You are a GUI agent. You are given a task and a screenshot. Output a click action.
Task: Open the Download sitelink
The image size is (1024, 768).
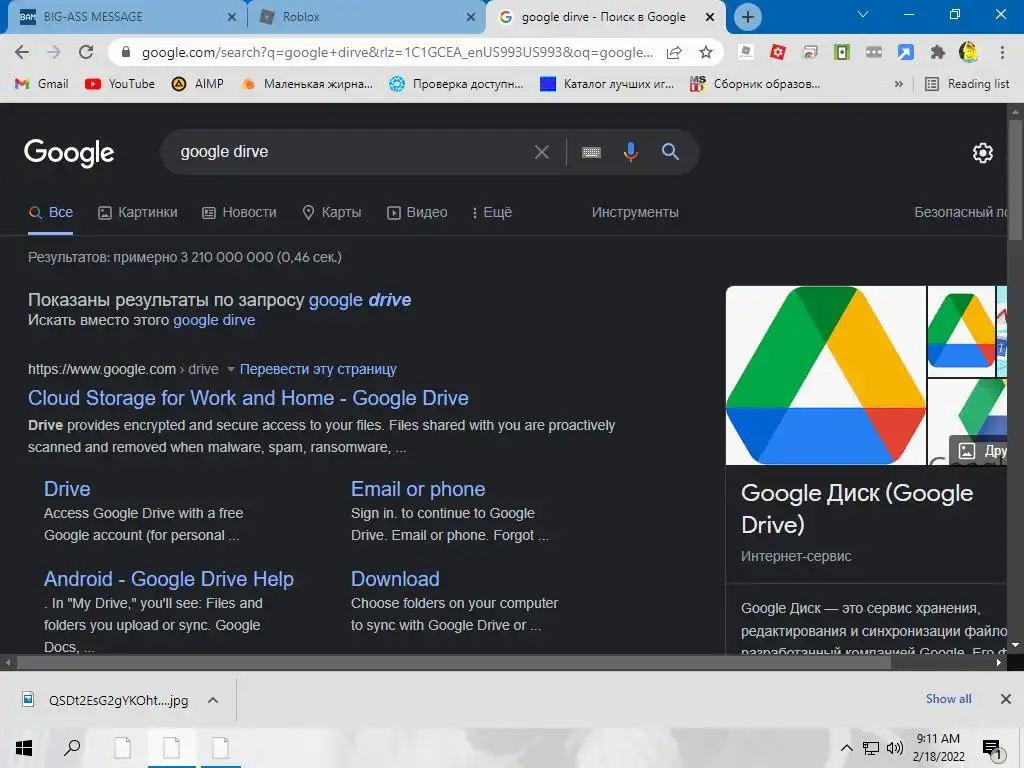395,579
